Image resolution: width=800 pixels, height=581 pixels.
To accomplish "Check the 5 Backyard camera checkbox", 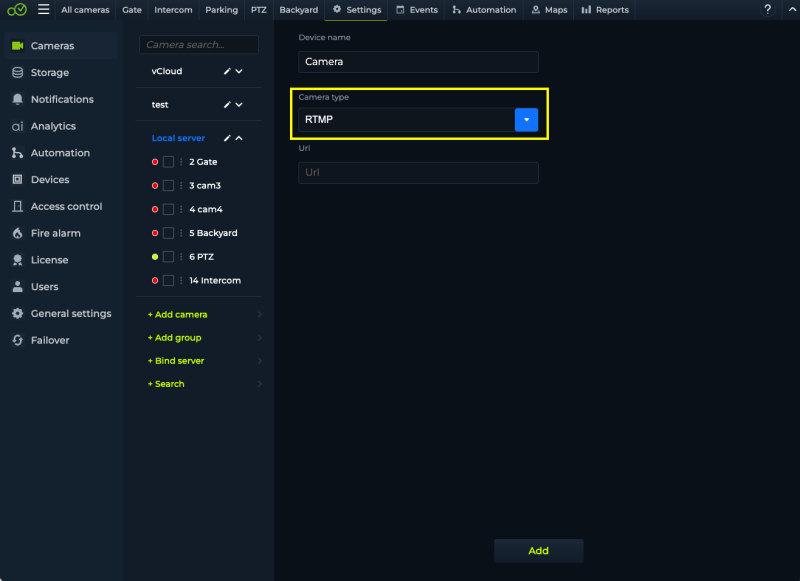I will 168,233.
